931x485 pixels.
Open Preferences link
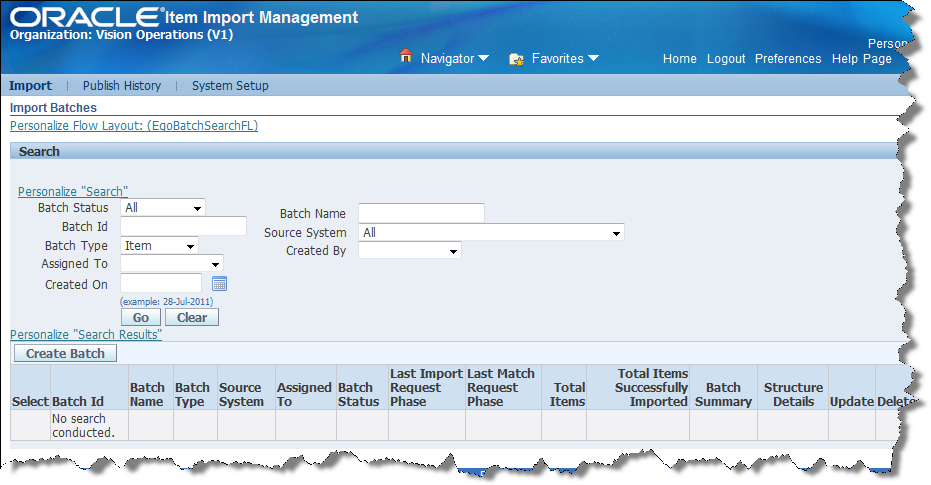point(788,59)
